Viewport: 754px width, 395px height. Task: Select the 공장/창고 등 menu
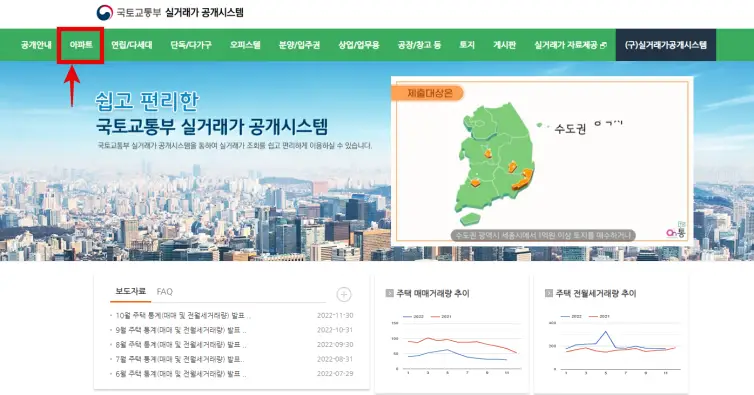[x=419, y=45]
